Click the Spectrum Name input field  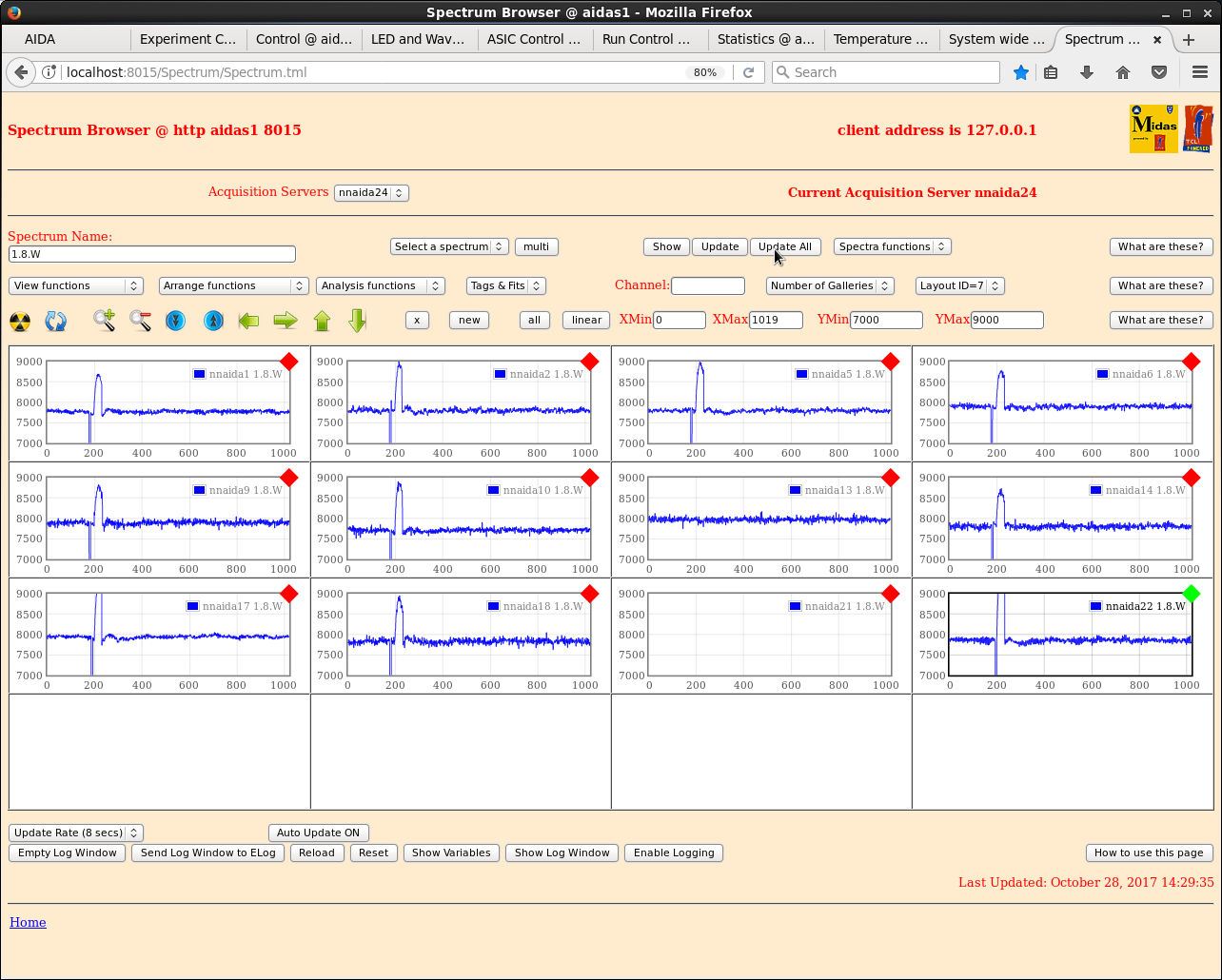pyautogui.click(x=152, y=254)
